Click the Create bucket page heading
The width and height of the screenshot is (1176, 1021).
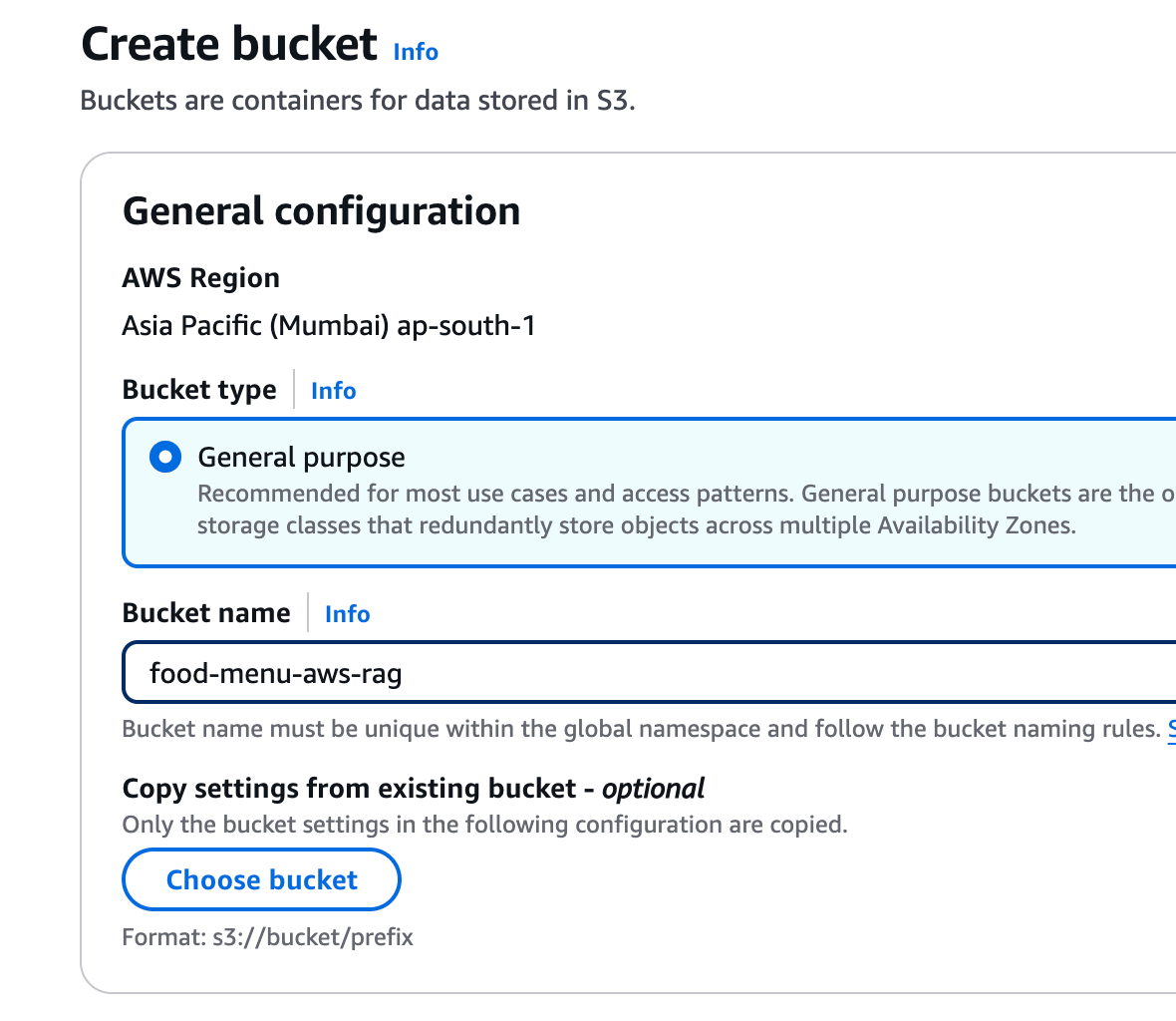point(229,45)
